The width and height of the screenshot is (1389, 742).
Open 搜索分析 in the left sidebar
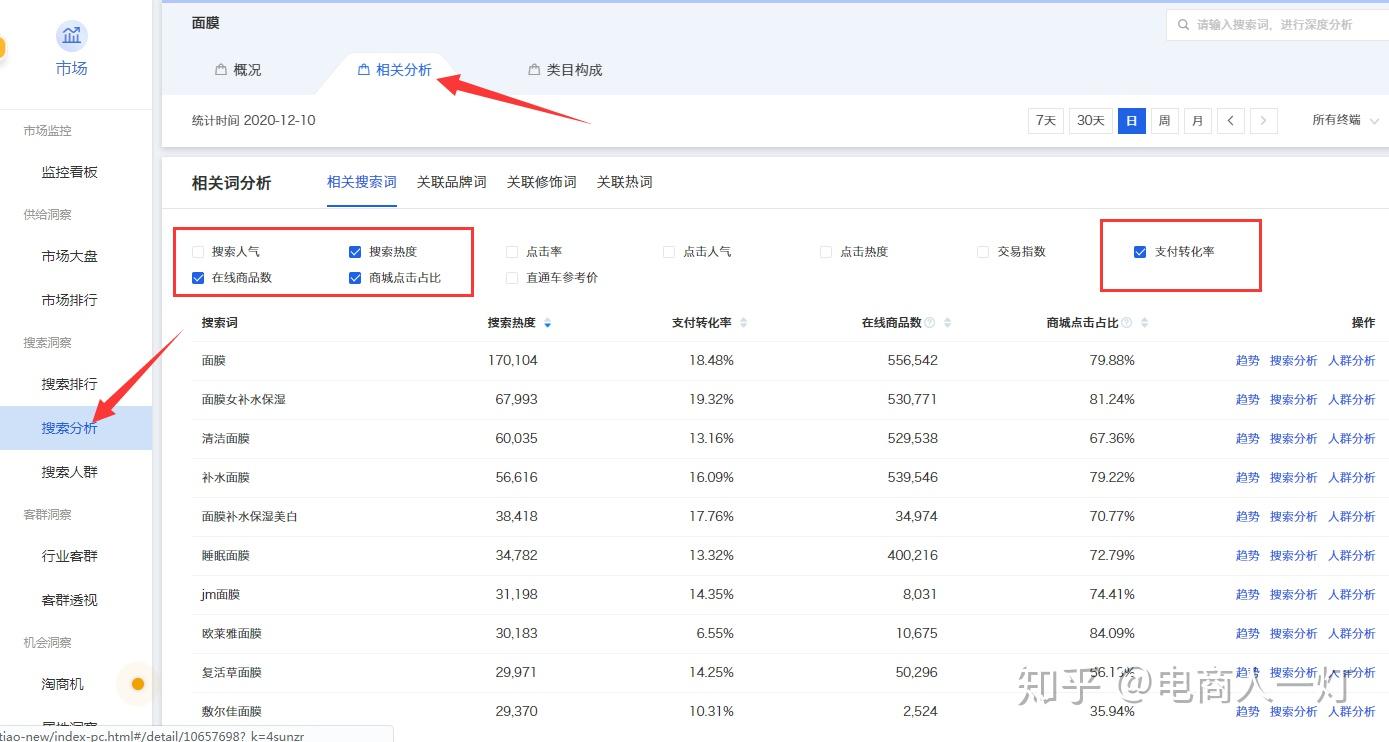click(x=70, y=428)
